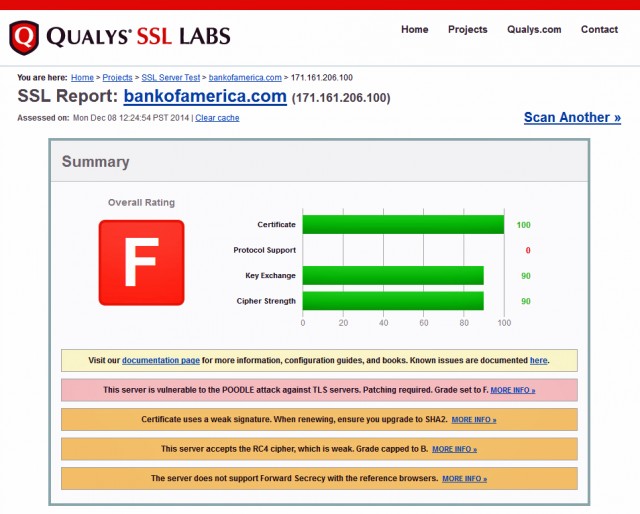Screen dimensions: 640x514
Task: Click the Certificate score green bar
Action: pos(403,225)
